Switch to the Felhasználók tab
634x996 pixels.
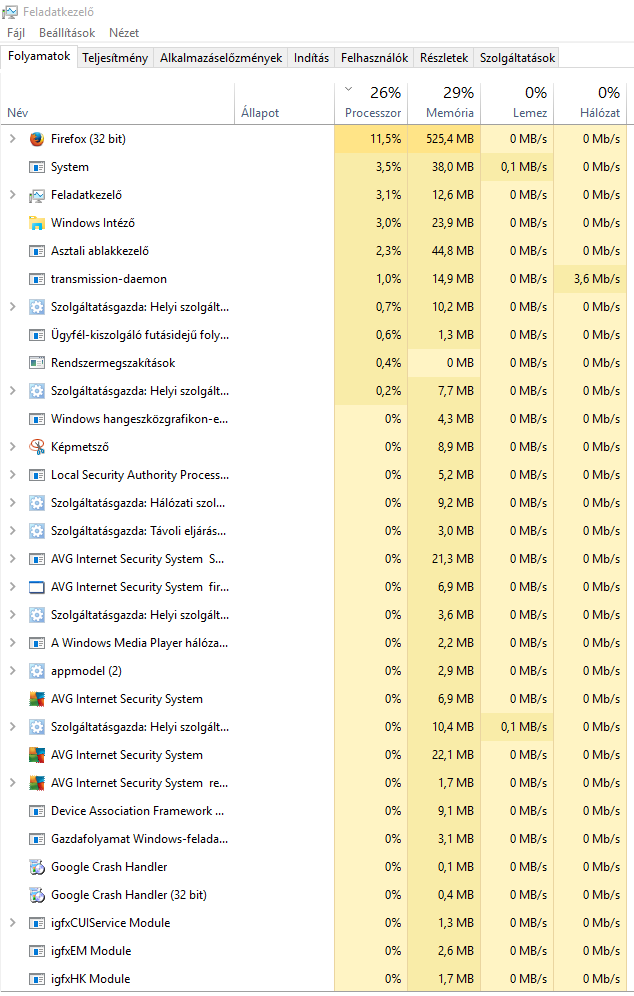(x=374, y=58)
